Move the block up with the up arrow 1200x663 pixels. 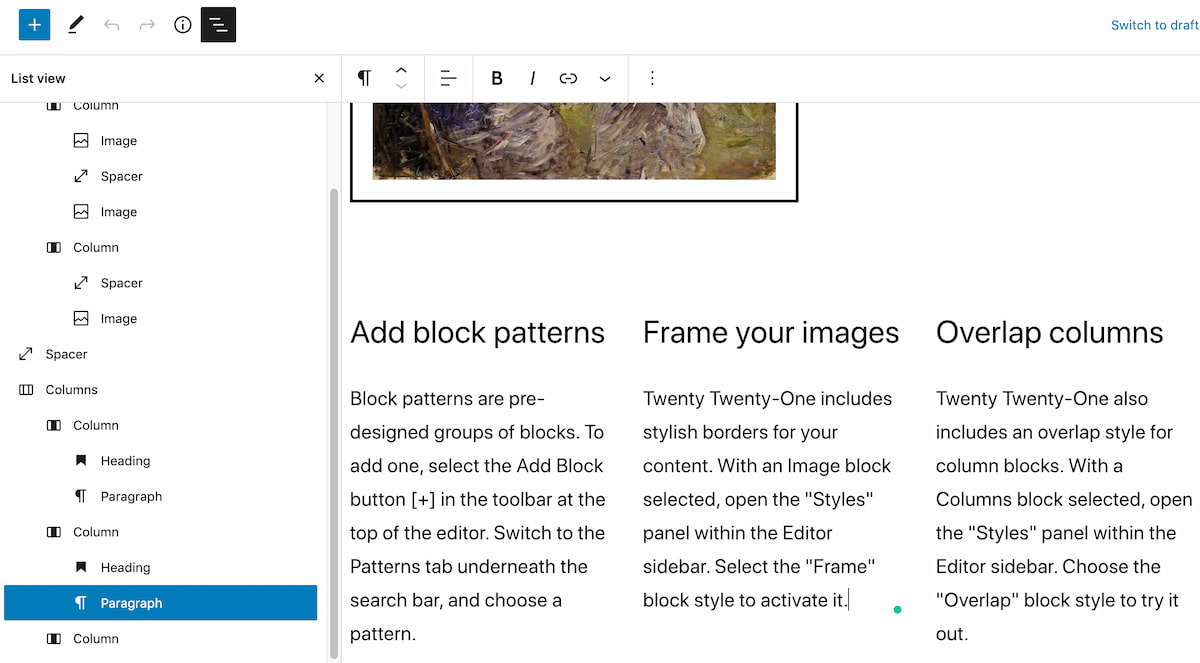coord(401,70)
